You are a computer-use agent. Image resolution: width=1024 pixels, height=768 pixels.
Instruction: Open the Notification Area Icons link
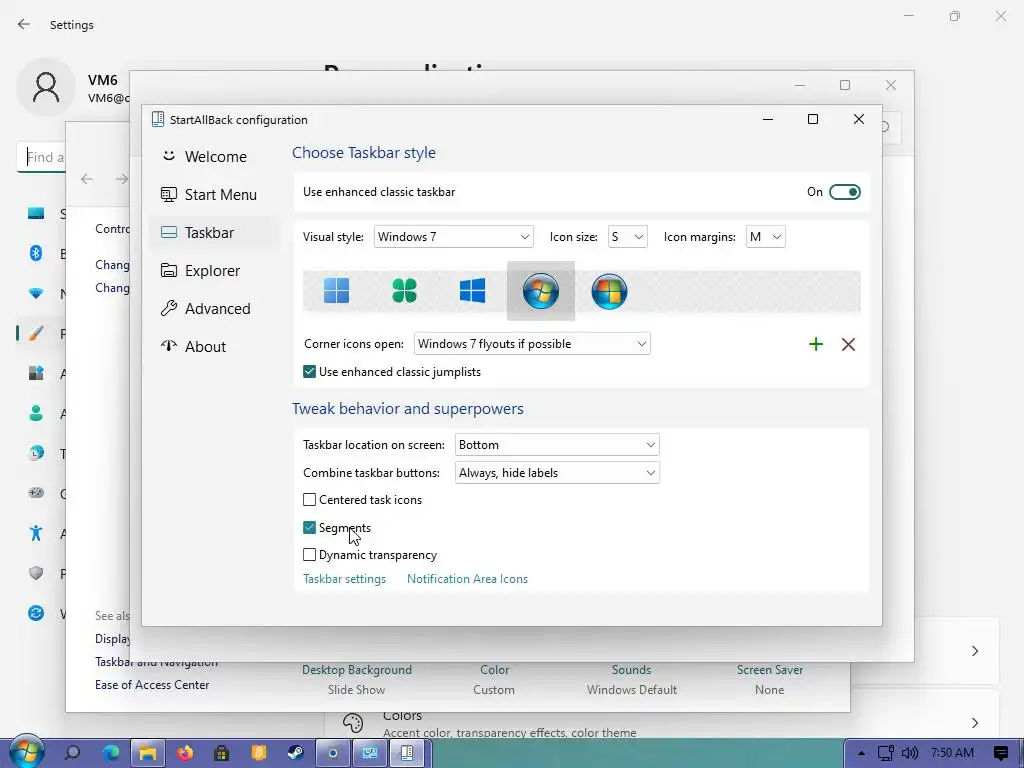tap(467, 579)
